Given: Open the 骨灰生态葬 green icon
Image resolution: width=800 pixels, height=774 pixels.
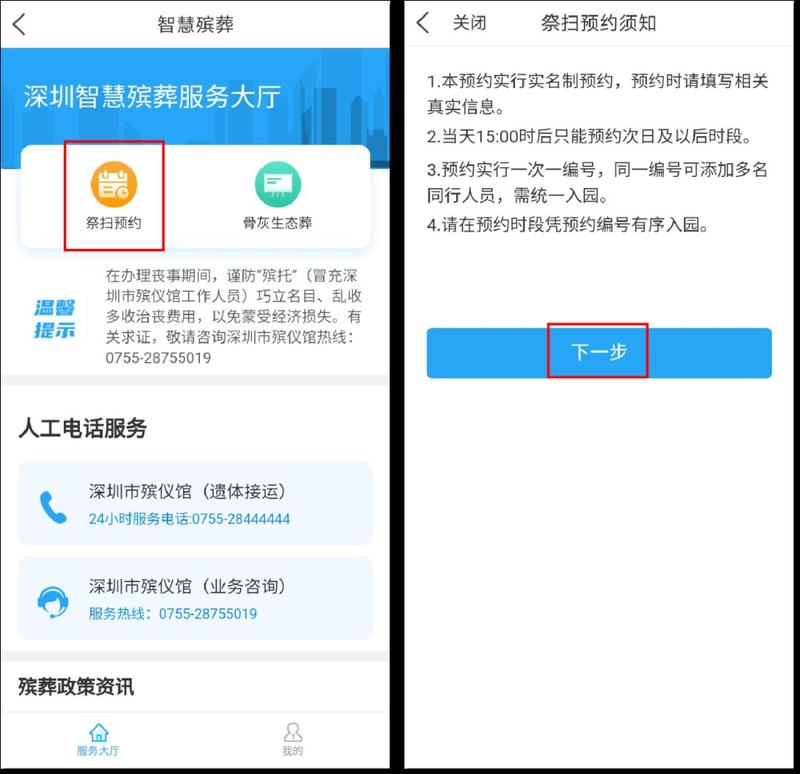Looking at the screenshot, I should 278,185.
